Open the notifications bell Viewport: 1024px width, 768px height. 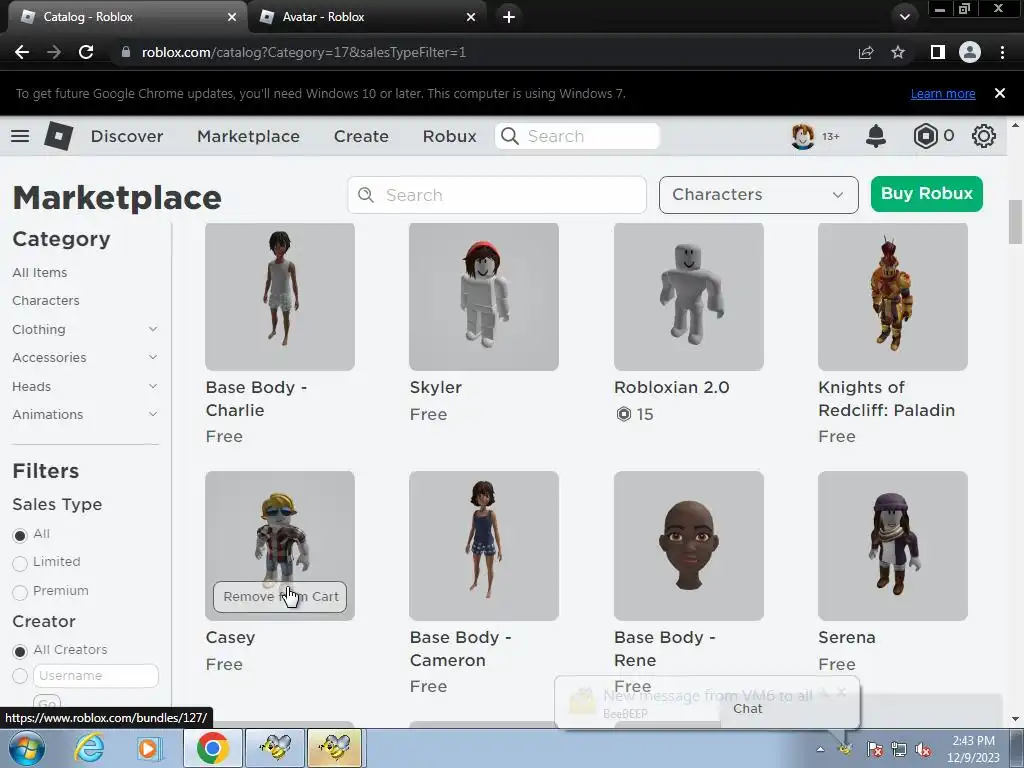coord(876,136)
